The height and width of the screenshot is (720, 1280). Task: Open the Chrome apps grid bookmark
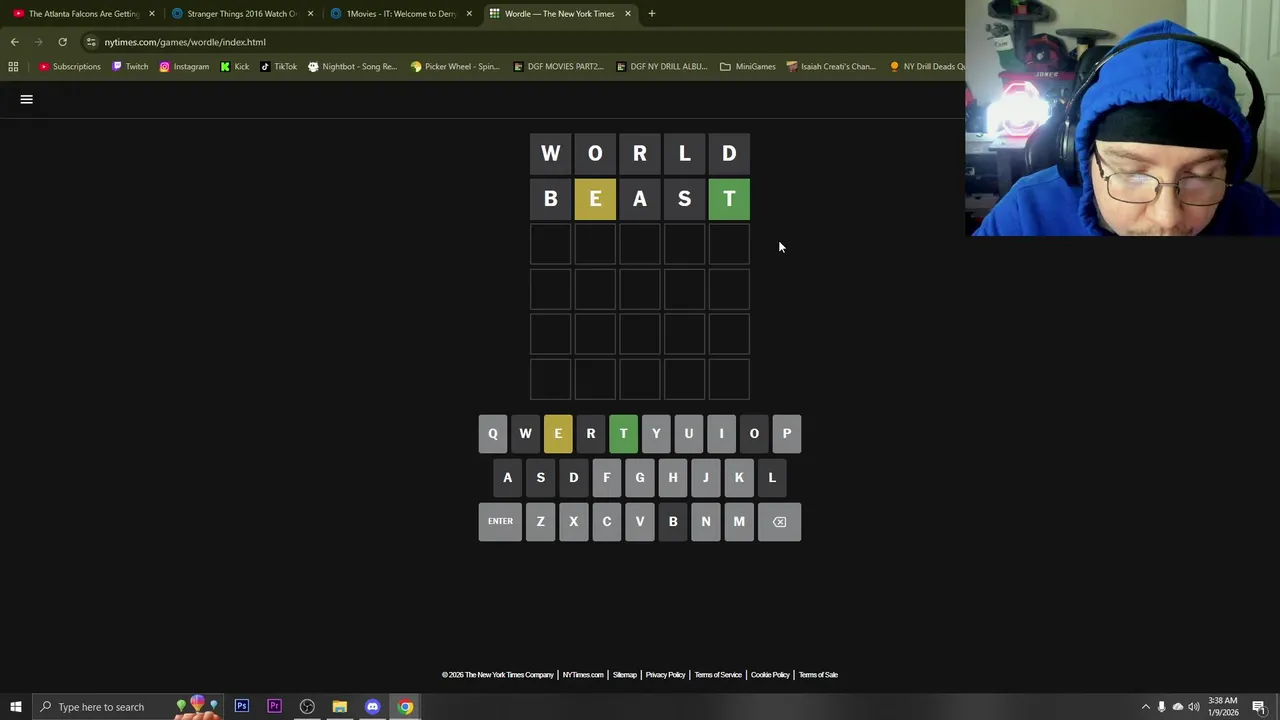pyautogui.click(x=13, y=66)
